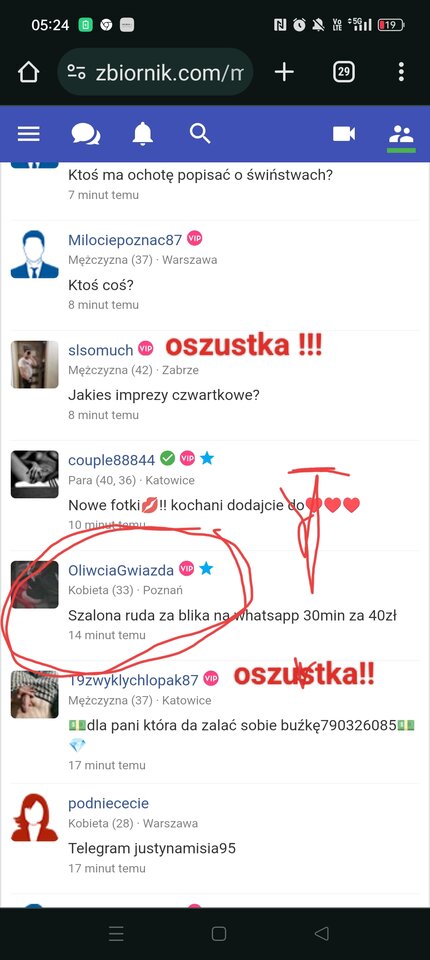This screenshot has width=430, height=960.
Task: Tap the zbiornik.com address bar
Action: pyautogui.click(x=155, y=72)
